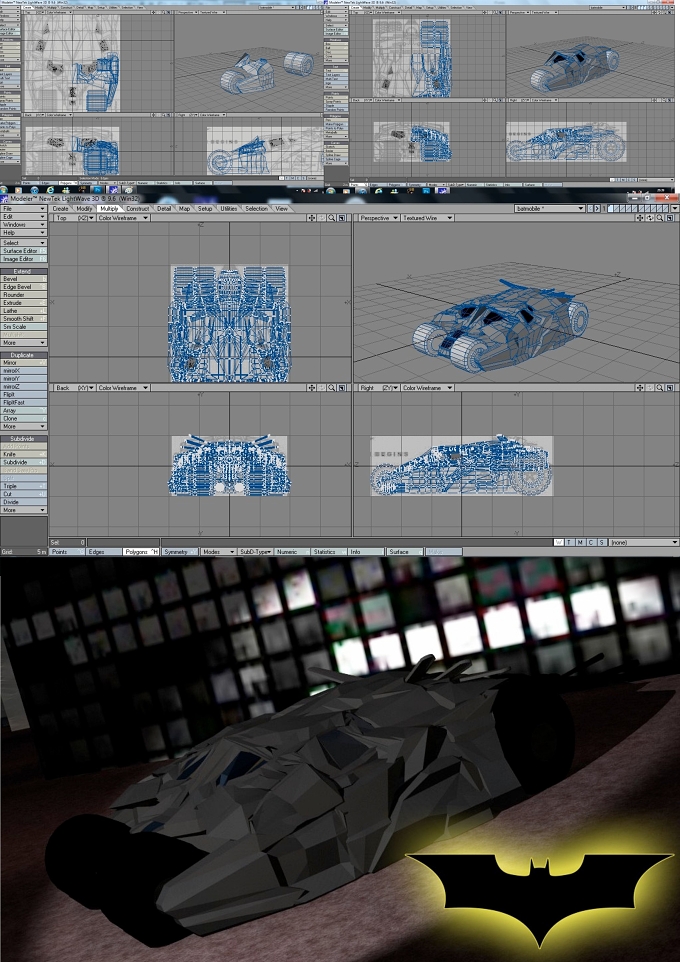Open the Help menu dropdown
This screenshot has width=680, height=962.
coord(23,233)
